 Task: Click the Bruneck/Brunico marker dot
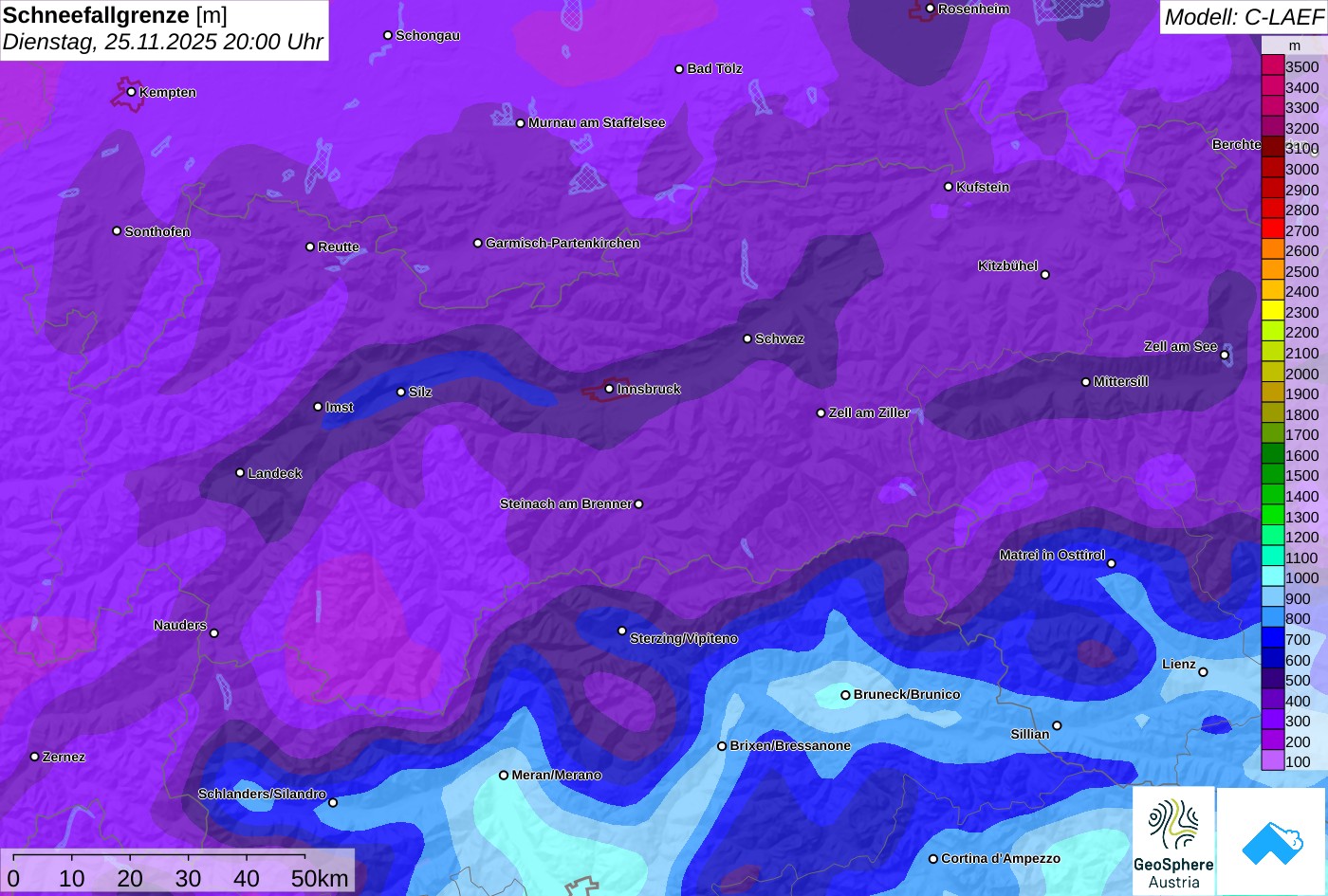coord(845,695)
